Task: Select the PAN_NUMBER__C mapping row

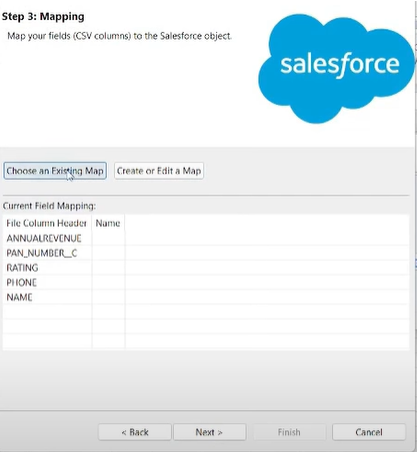Action: [x=206, y=253]
